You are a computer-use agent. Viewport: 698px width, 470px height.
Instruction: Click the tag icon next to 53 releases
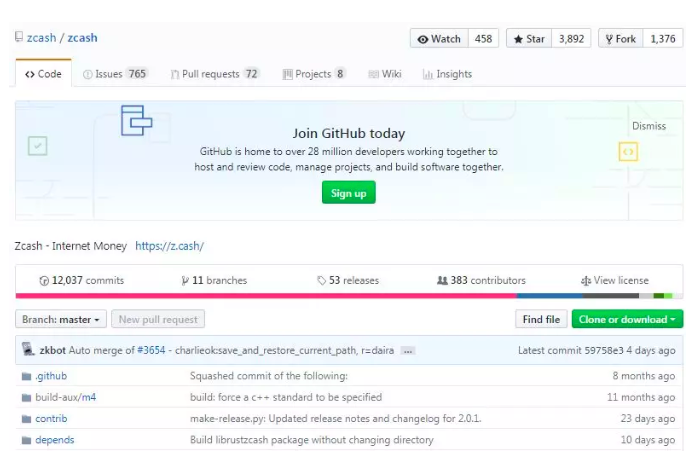coord(321,281)
